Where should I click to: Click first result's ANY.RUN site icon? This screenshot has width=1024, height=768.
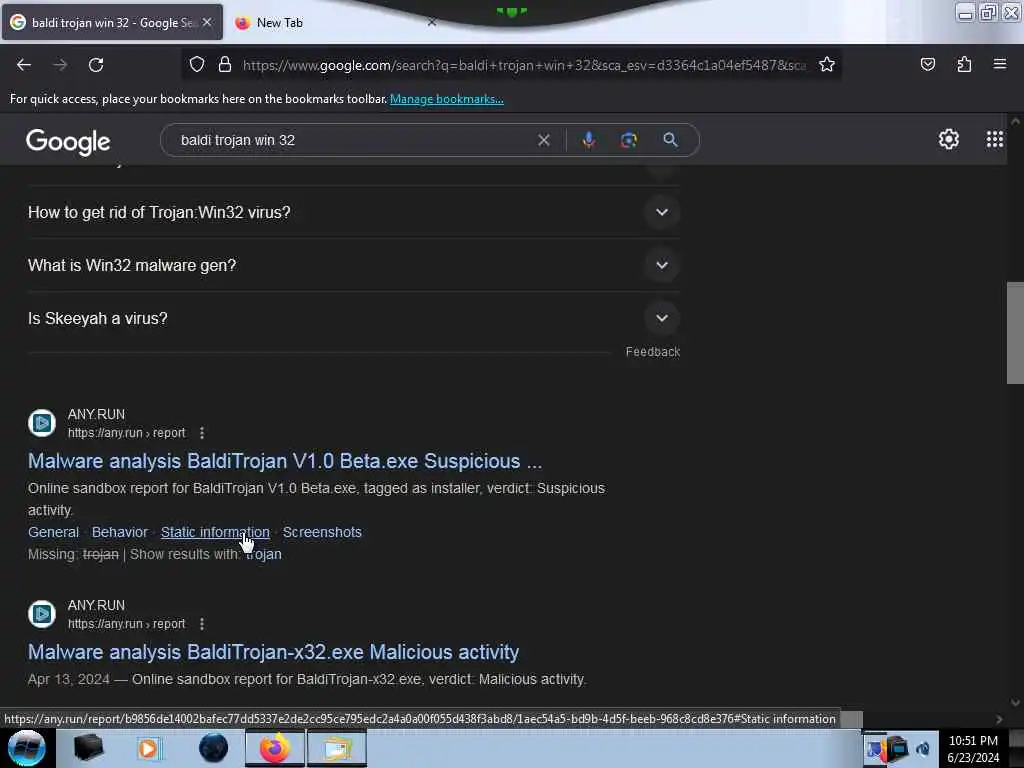[42, 423]
